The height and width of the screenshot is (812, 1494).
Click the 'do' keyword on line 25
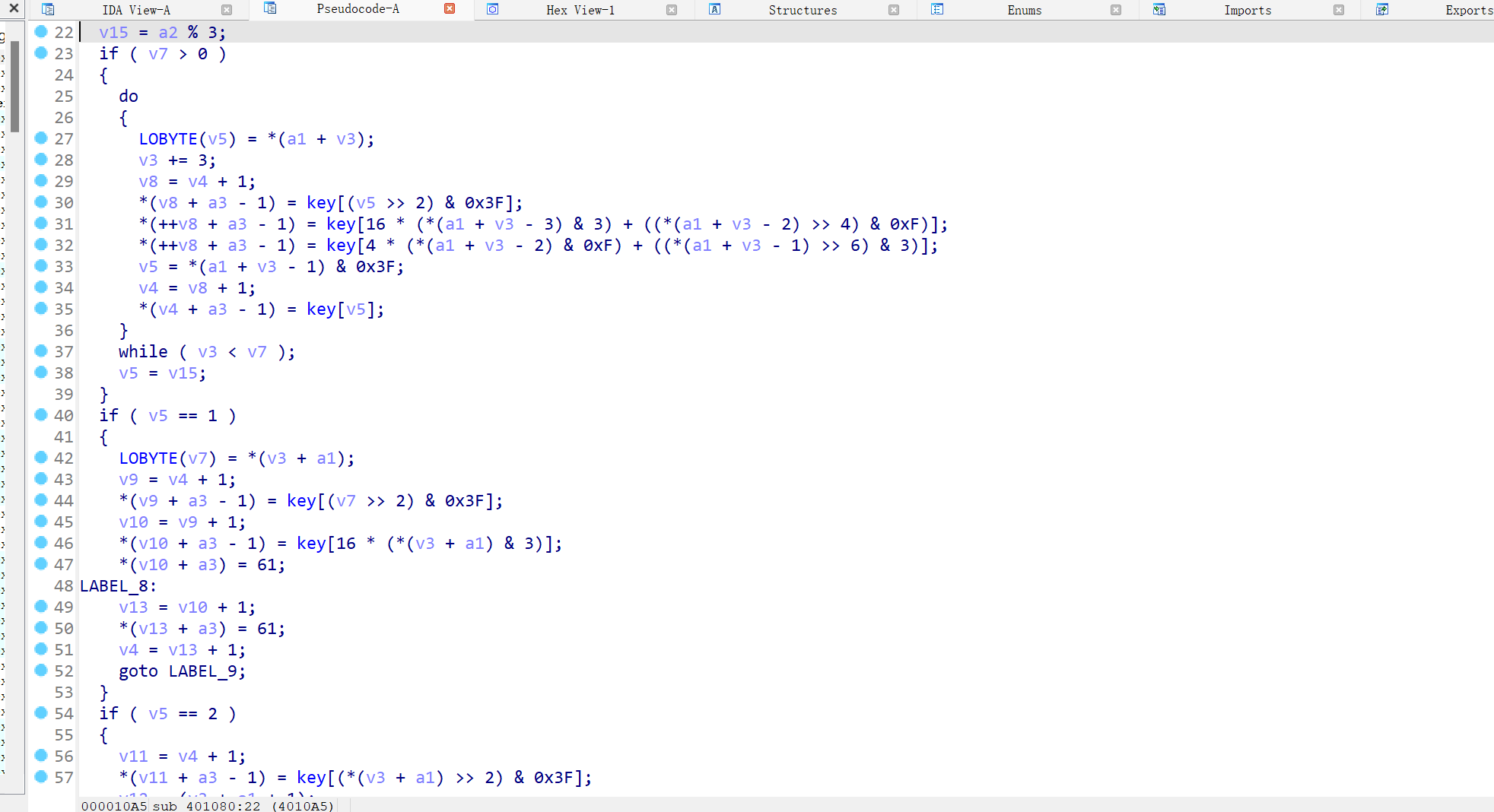point(129,97)
